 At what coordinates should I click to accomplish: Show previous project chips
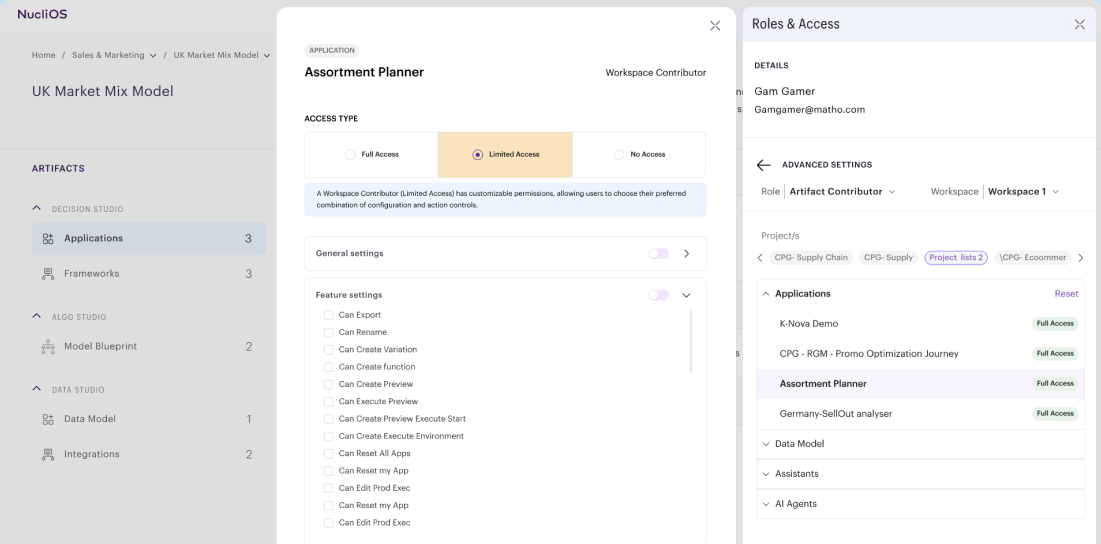coord(760,258)
